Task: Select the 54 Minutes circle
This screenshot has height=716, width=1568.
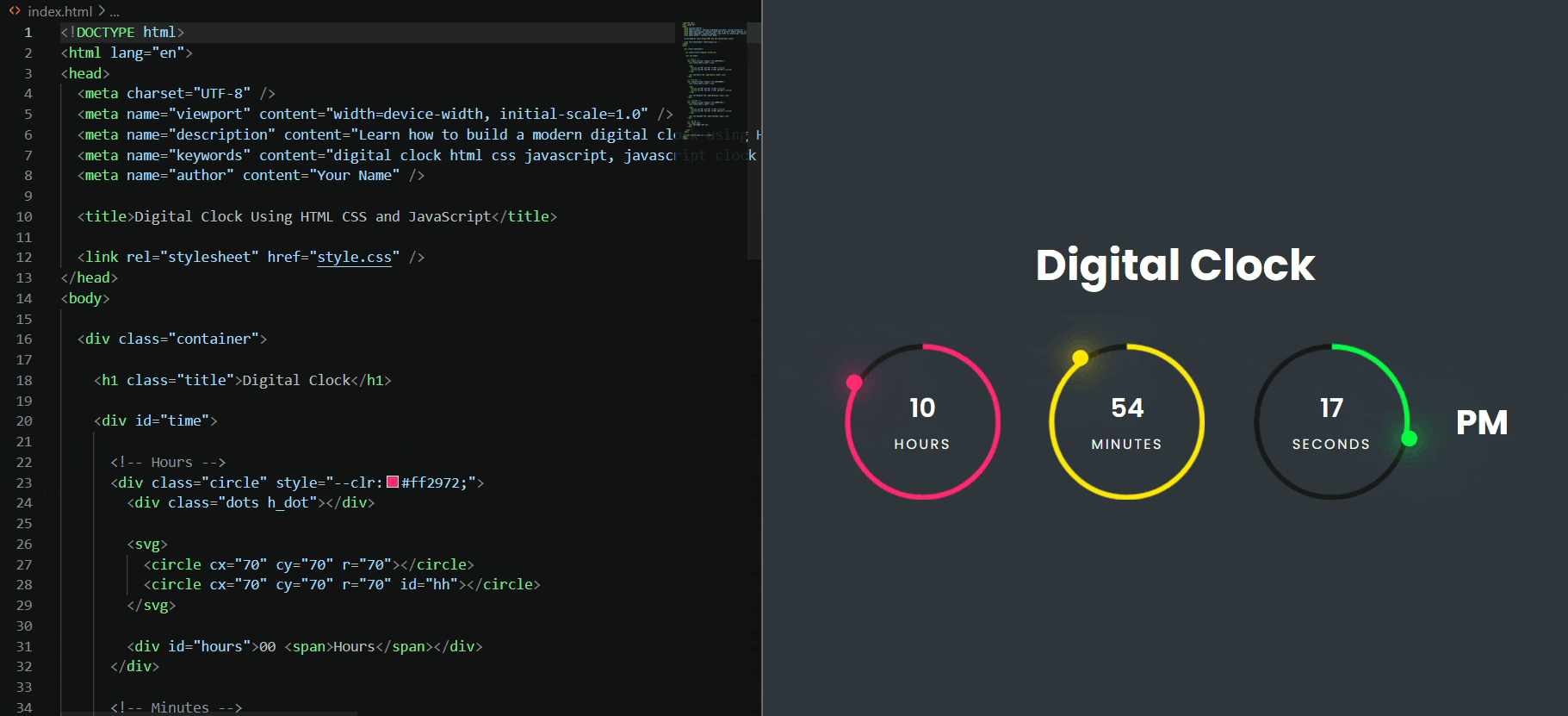Action: tap(1126, 421)
